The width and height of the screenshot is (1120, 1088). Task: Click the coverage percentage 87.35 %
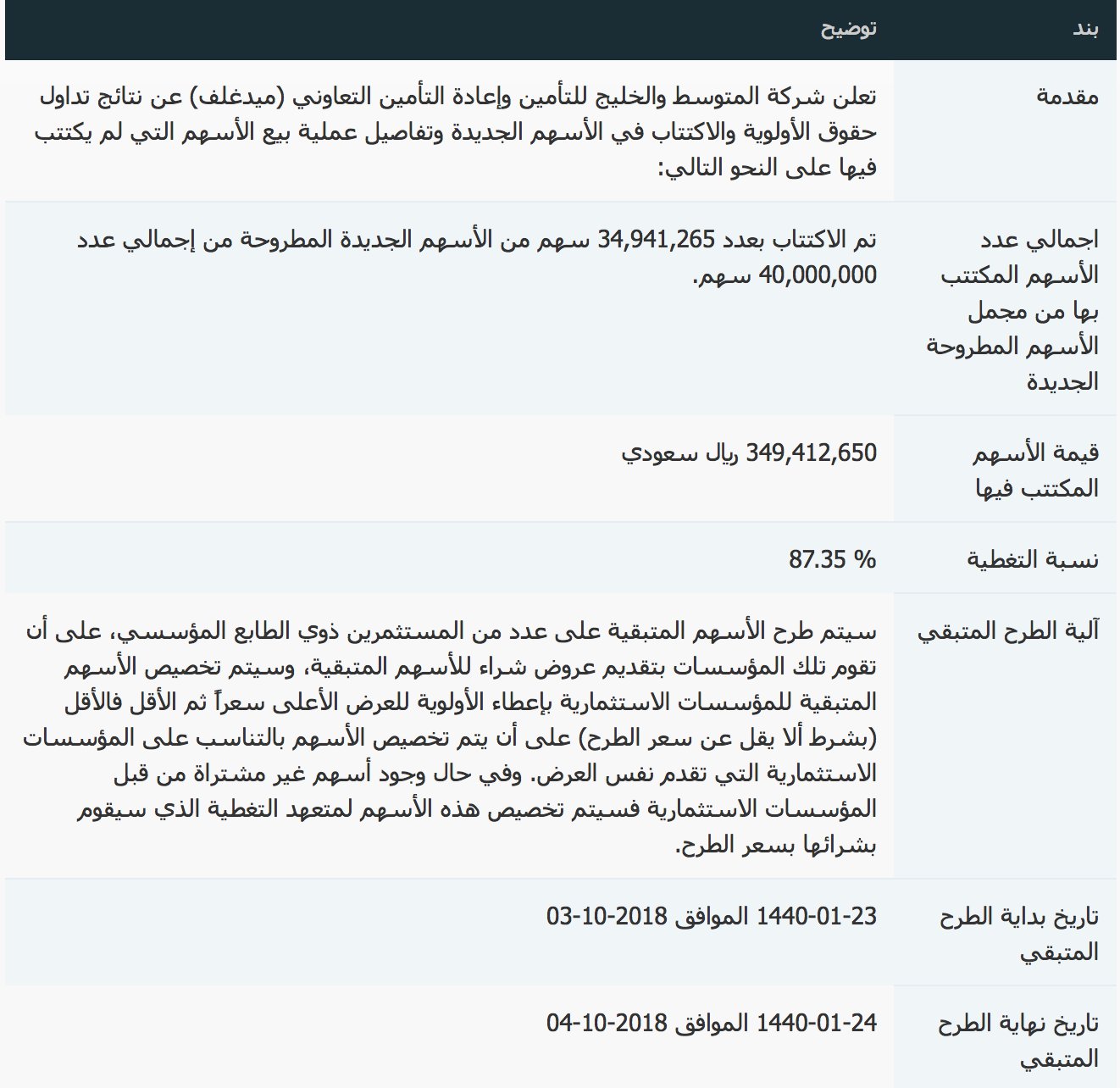pyautogui.click(x=832, y=559)
